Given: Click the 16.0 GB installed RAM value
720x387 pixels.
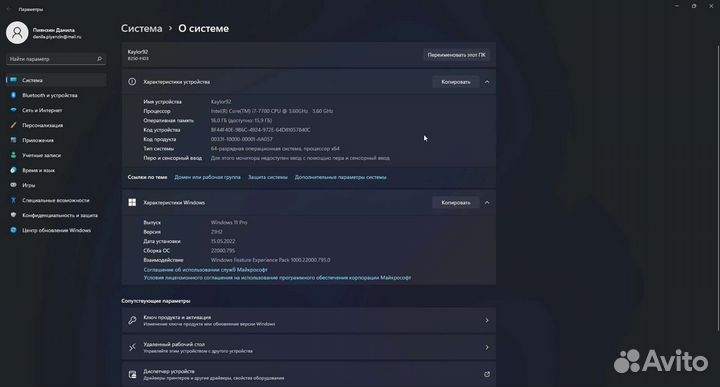Looking at the screenshot, I should 242,120.
